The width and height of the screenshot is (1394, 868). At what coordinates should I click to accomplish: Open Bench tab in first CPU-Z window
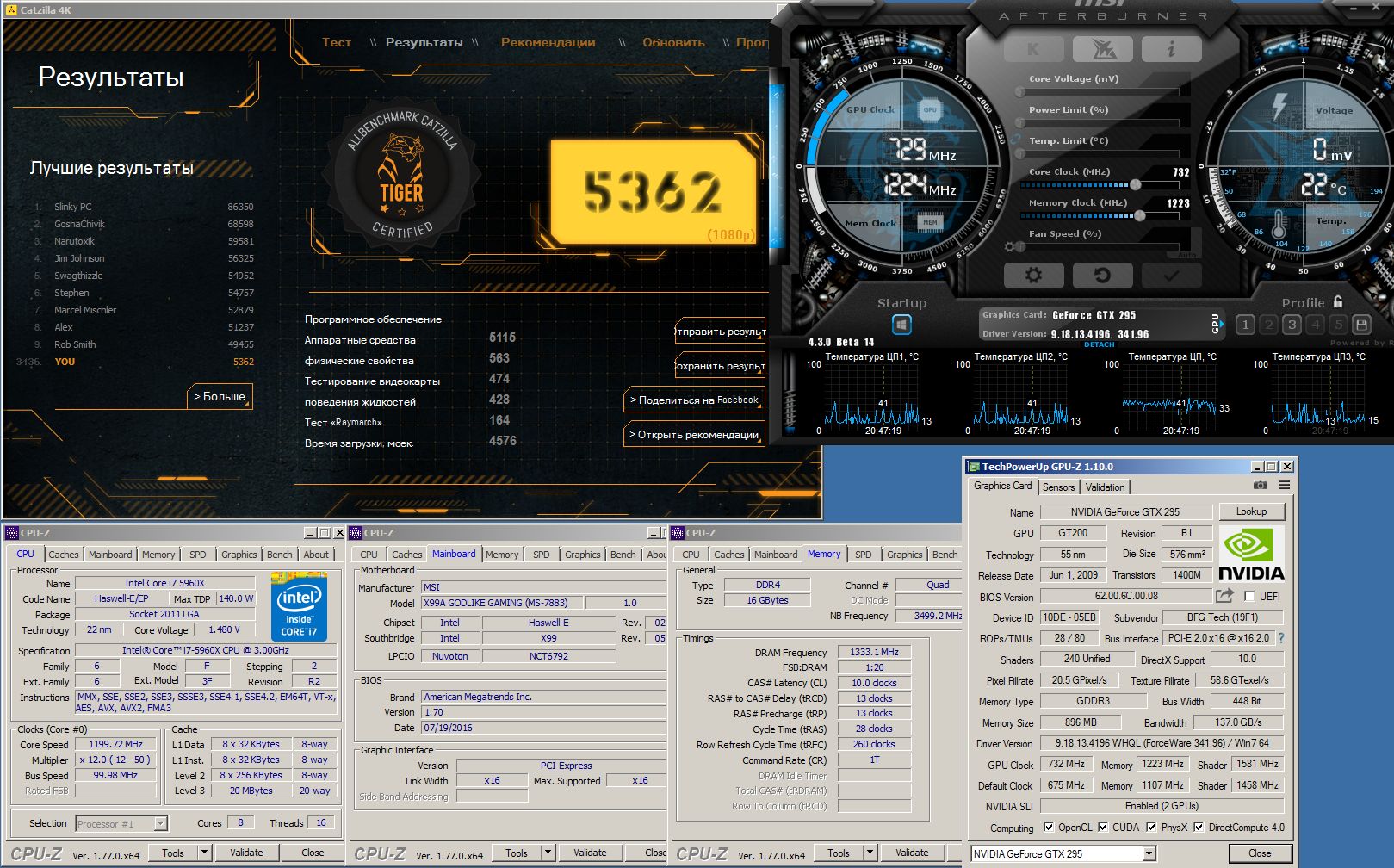click(279, 555)
